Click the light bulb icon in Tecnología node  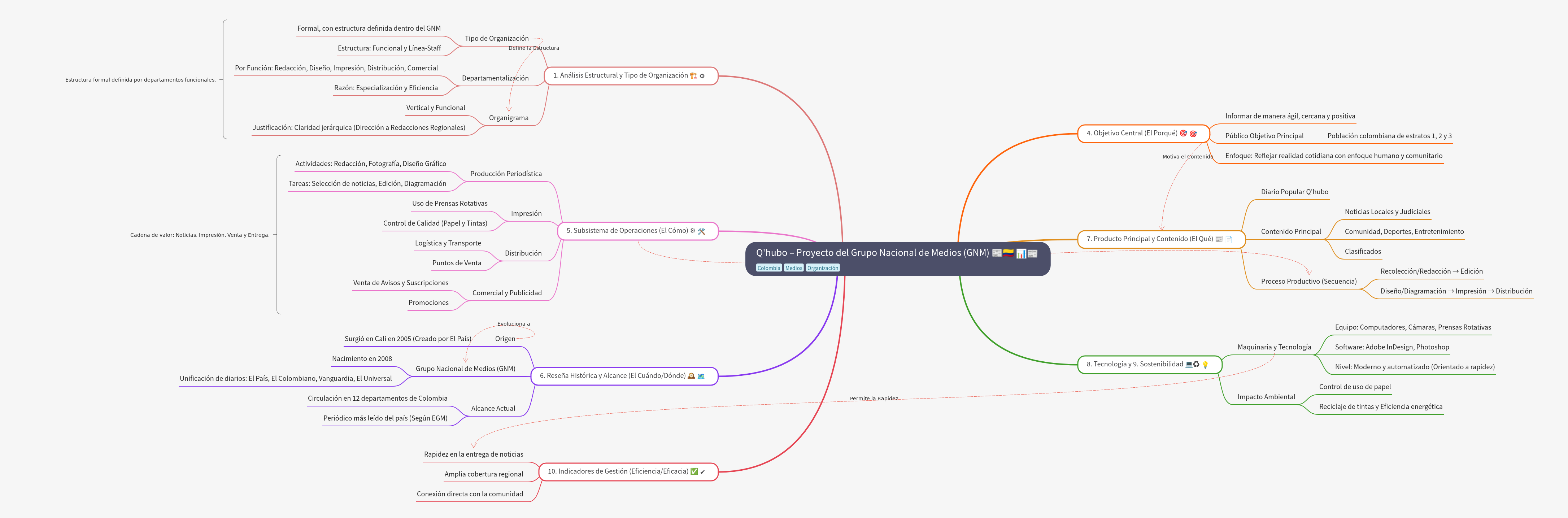(1205, 365)
